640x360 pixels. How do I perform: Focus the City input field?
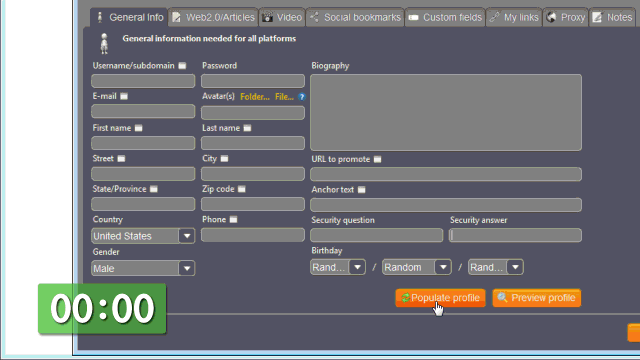click(x=253, y=174)
